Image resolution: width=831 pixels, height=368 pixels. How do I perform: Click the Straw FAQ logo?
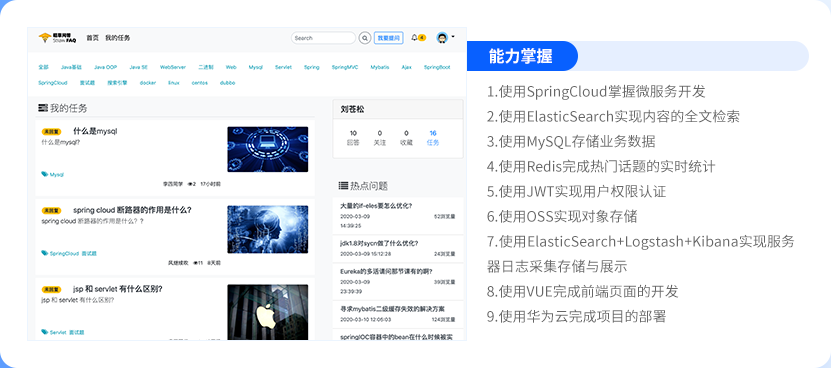[57, 38]
